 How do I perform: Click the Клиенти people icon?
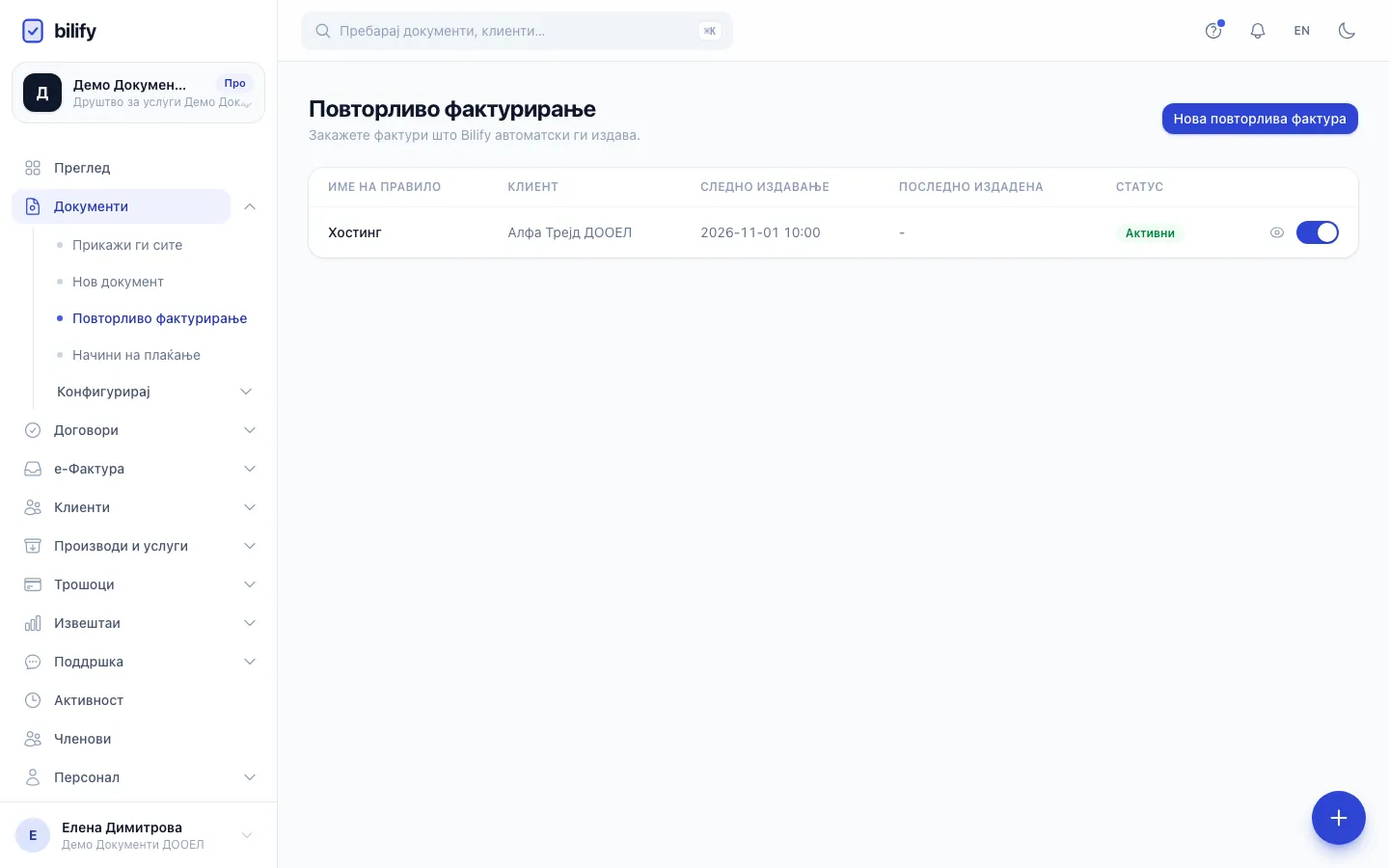pos(33,507)
